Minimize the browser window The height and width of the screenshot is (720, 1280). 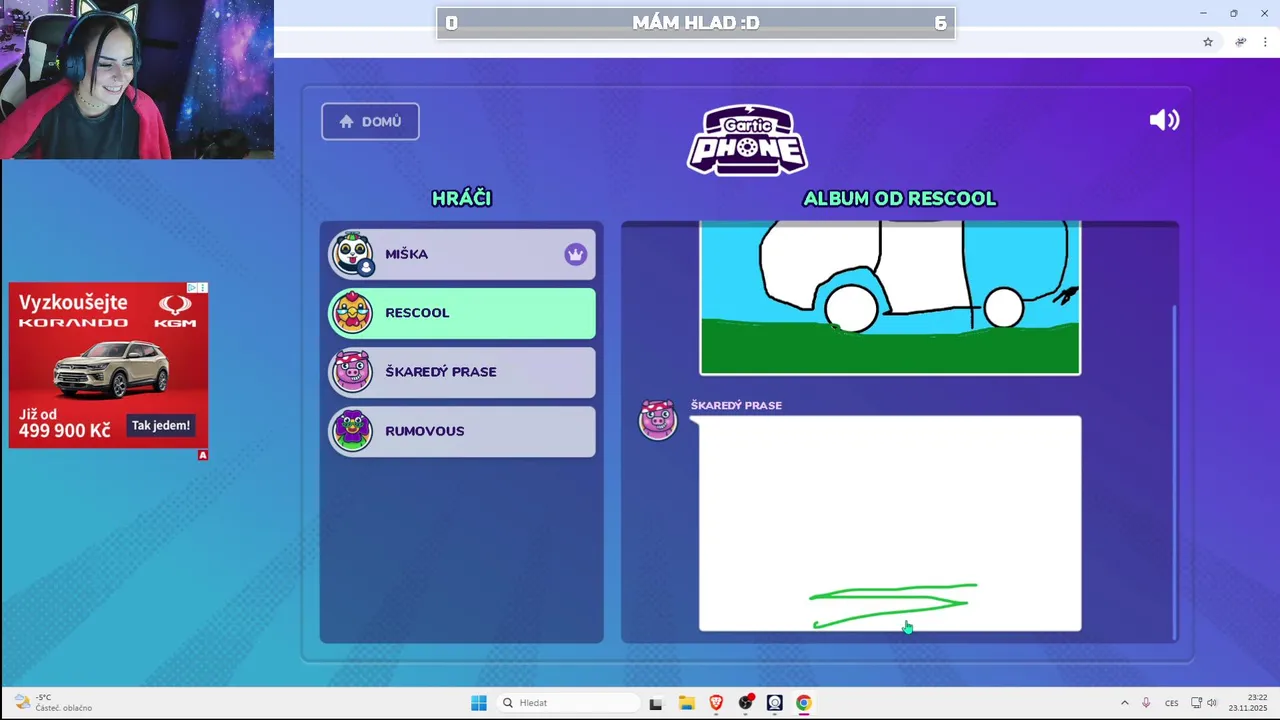coord(1203,13)
